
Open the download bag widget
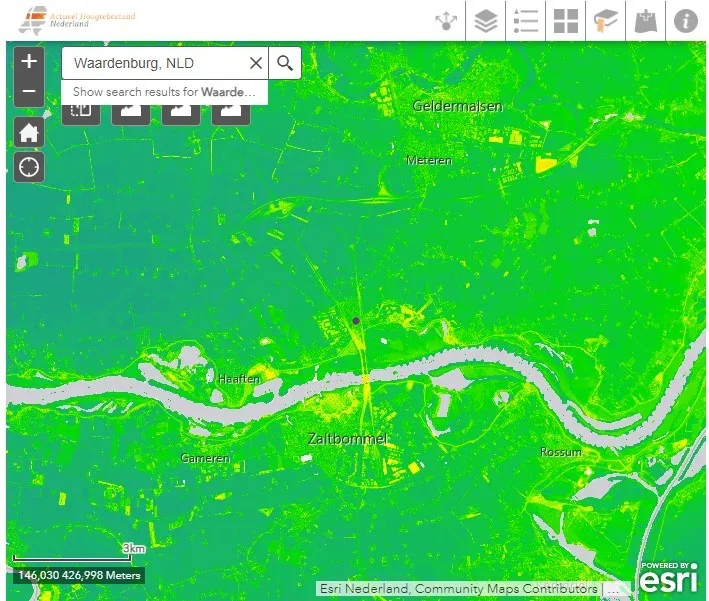646,21
